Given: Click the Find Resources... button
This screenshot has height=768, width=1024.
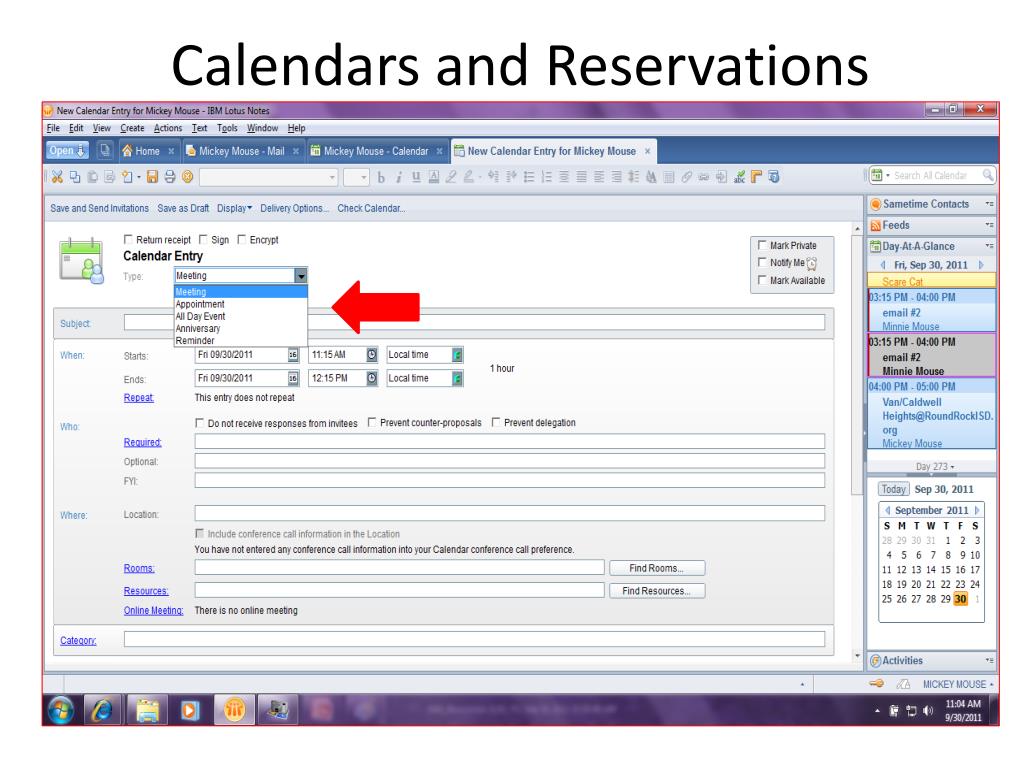Looking at the screenshot, I should point(657,591).
